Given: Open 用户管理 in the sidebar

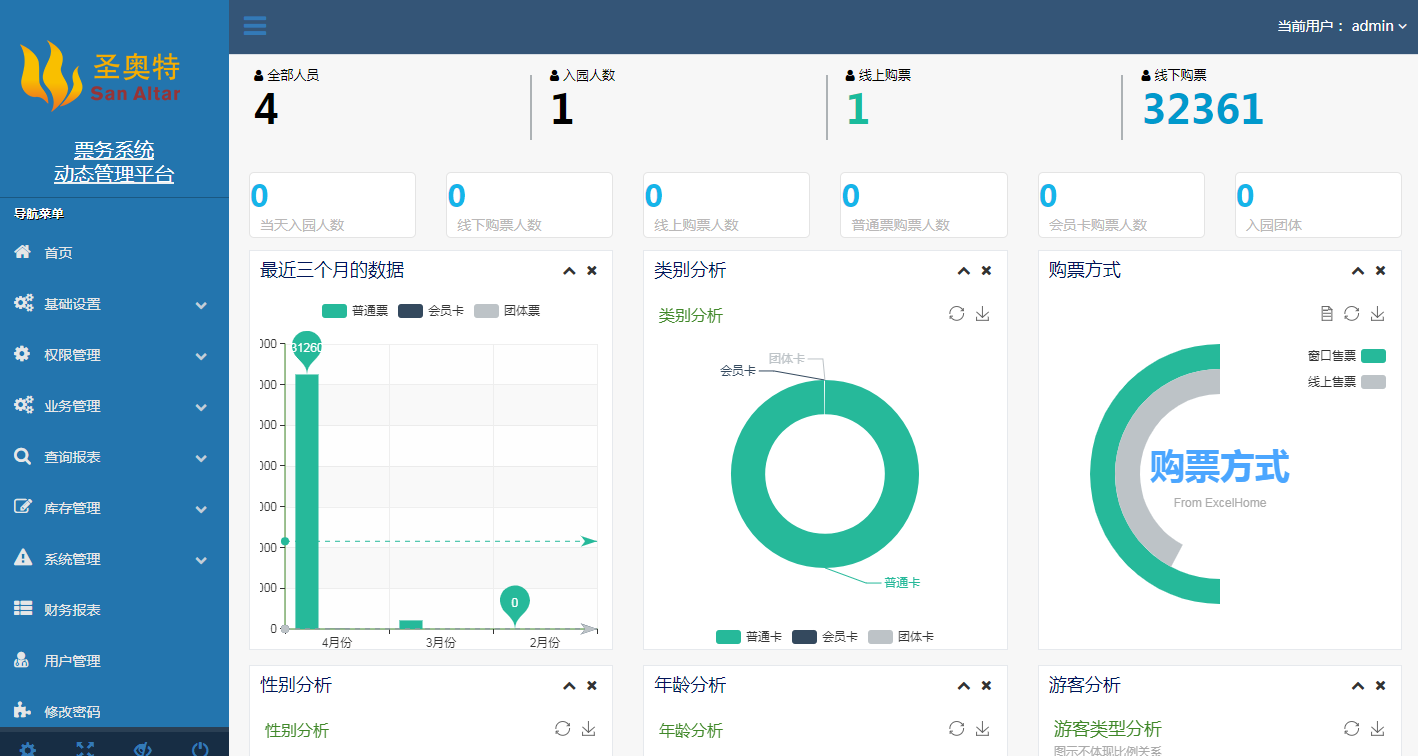Looking at the screenshot, I should 72,661.
